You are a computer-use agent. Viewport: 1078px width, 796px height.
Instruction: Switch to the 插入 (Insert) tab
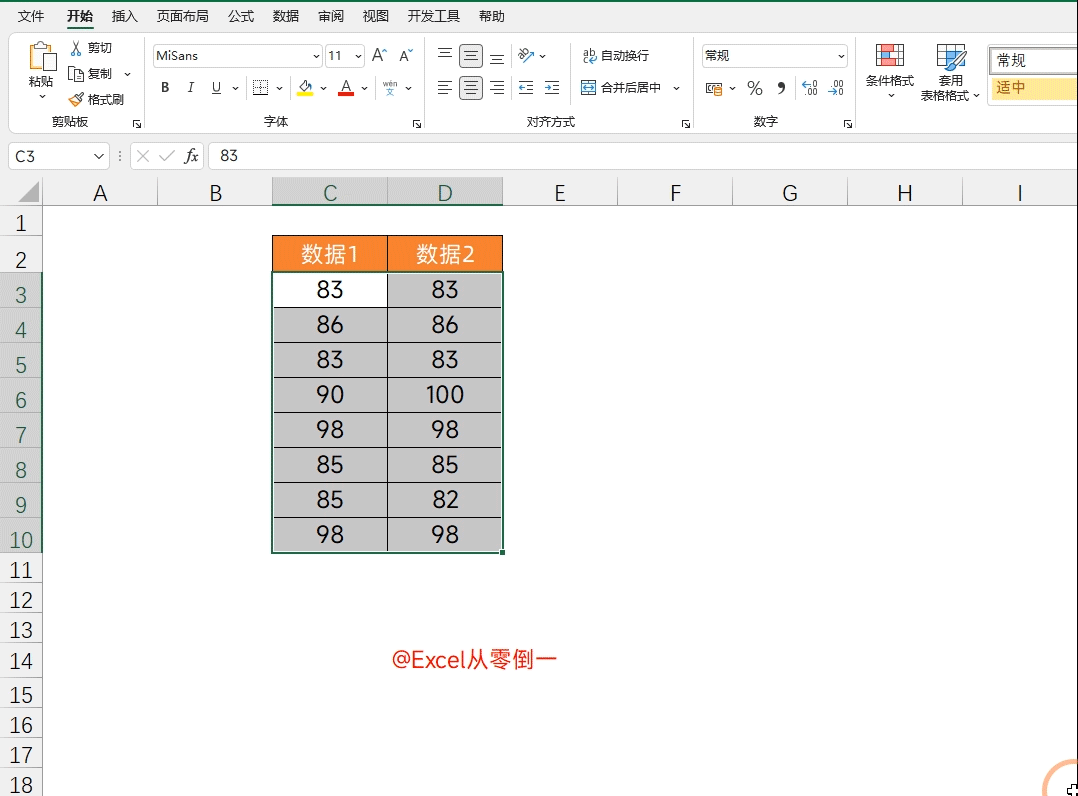click(x=124, y=16)
